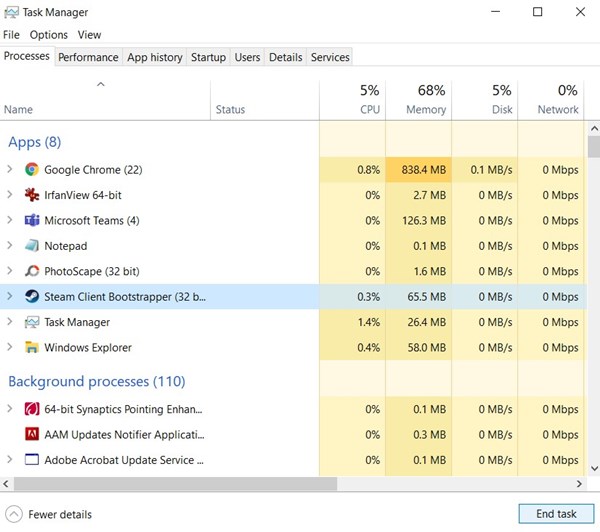
Task: Expand the Steam Client Bootstrapper row
Action: pos(10,296)
